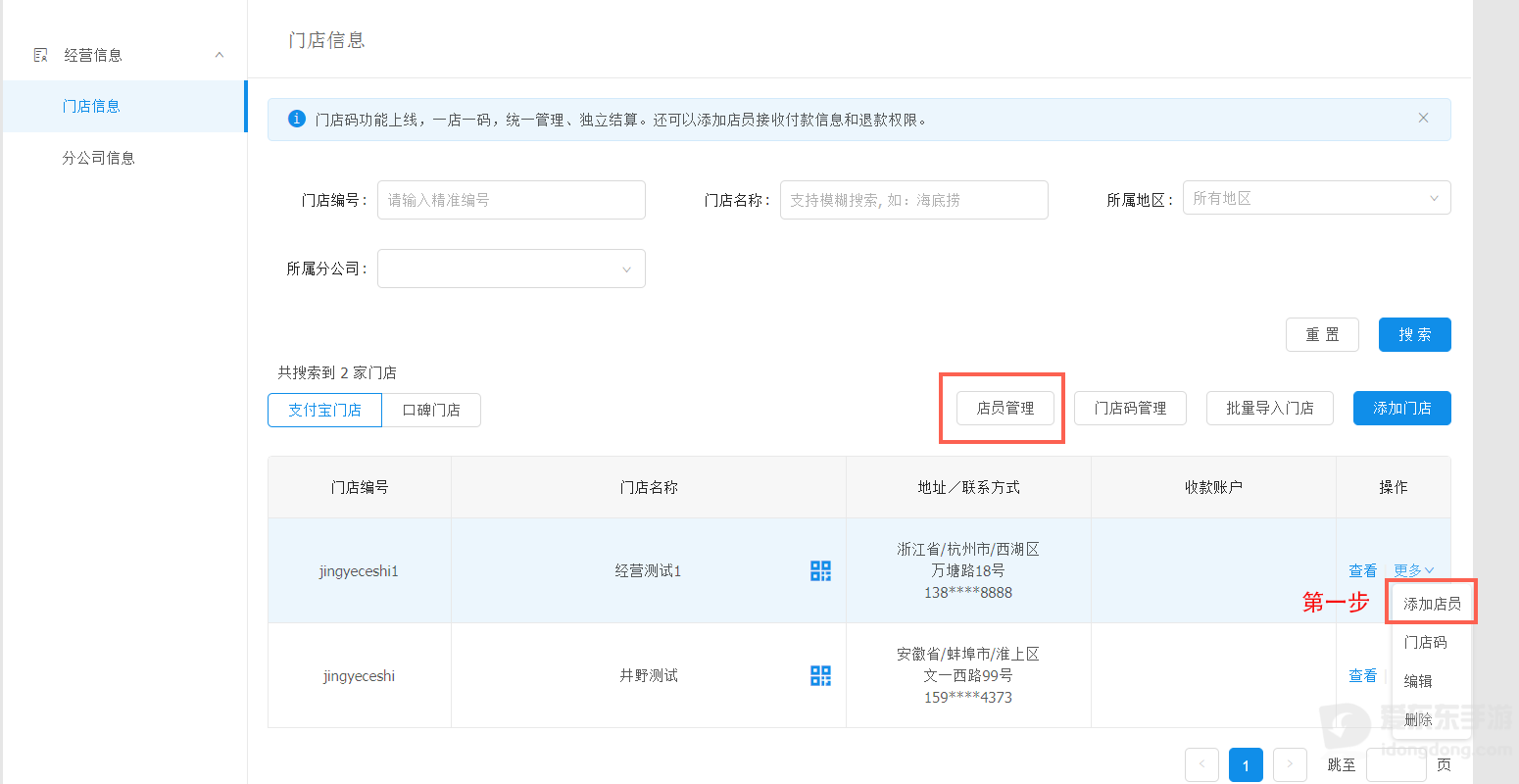The width and height of the screenshot is (1519, 784).
Task: Switch to the 口碑门店 tab
Action: click(x=431, y=410)
